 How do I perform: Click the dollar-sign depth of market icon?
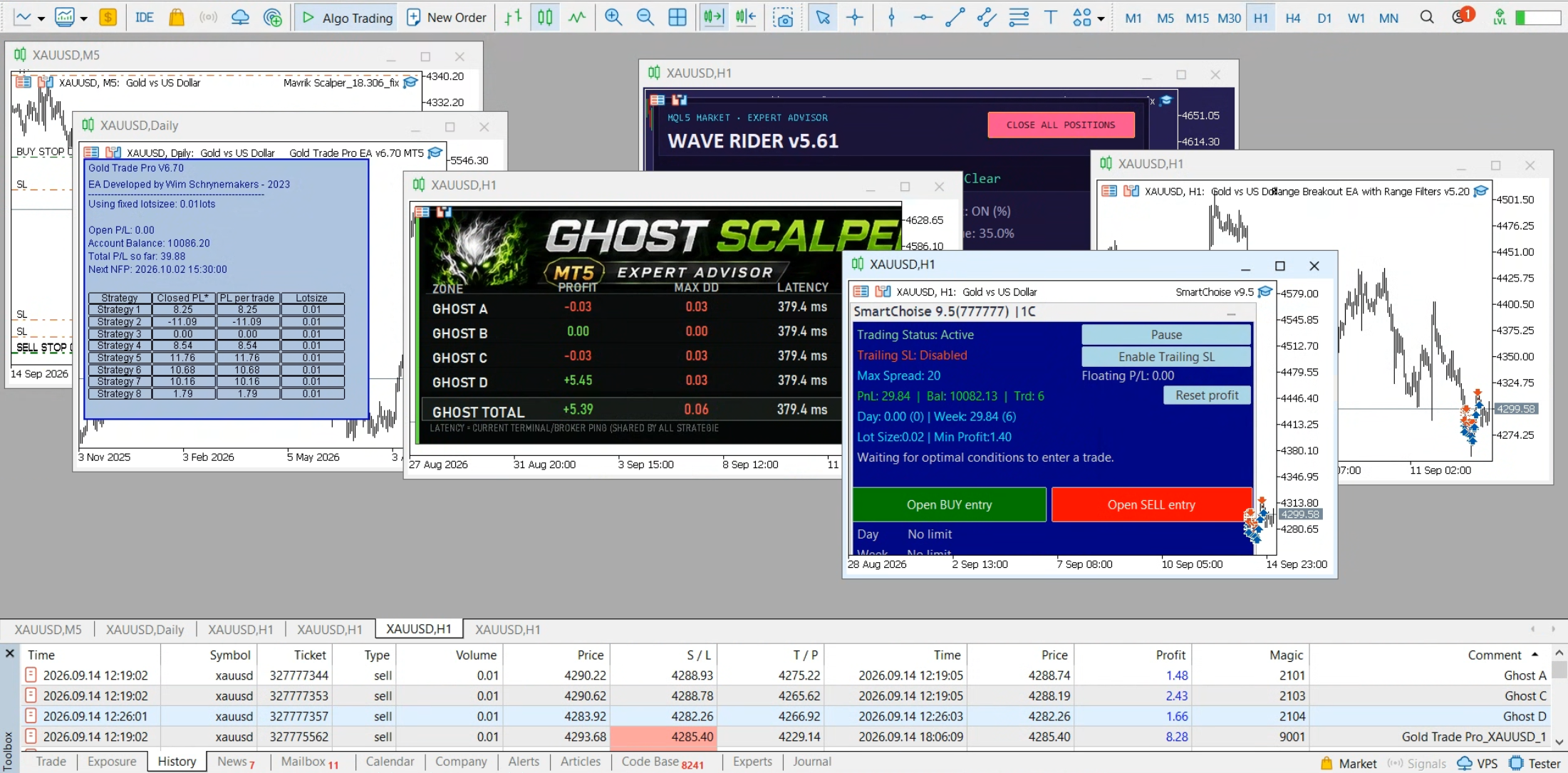pyautogui.click(x=108, y=17)
